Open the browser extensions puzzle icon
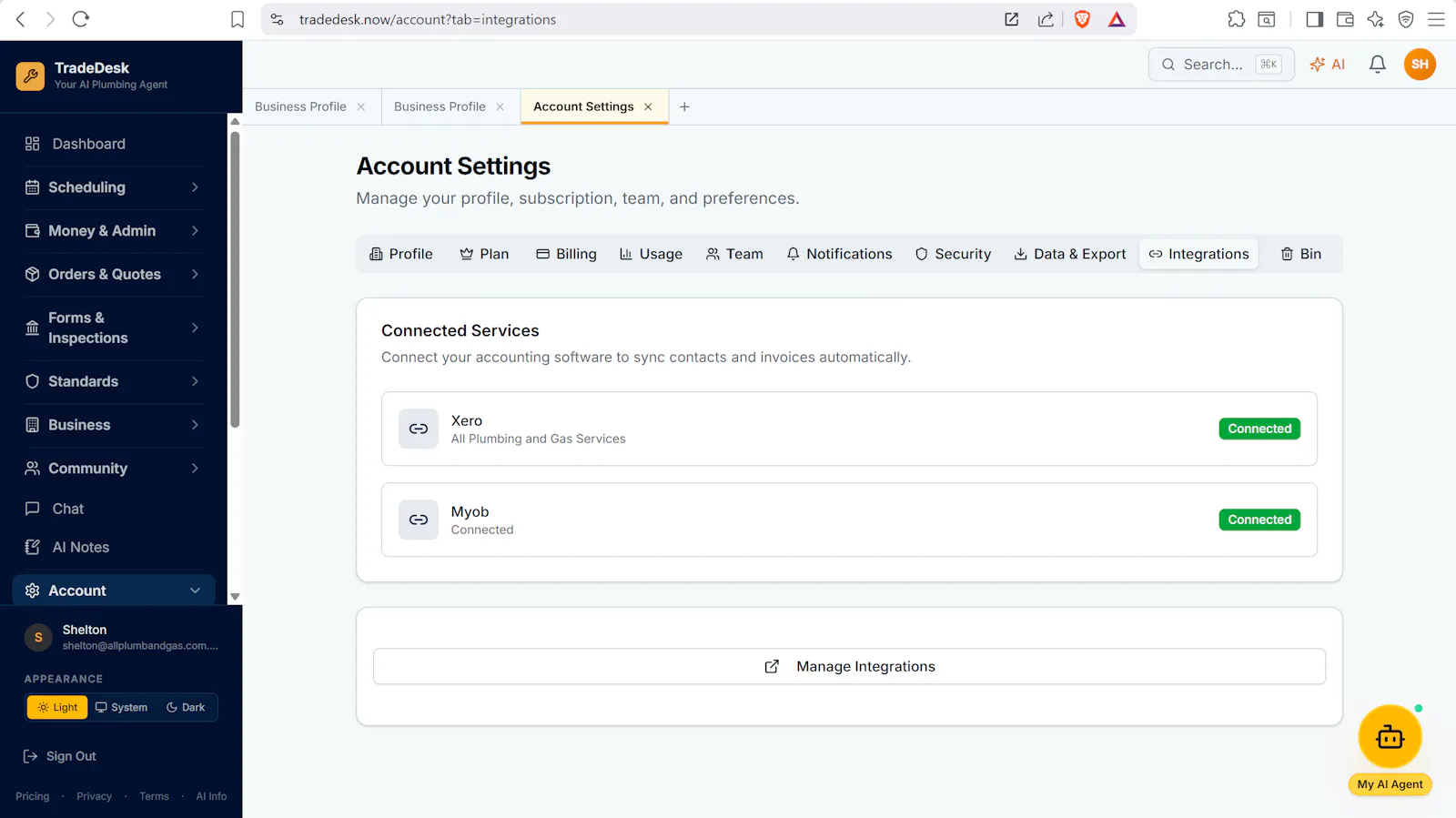 pos(1236,19)
